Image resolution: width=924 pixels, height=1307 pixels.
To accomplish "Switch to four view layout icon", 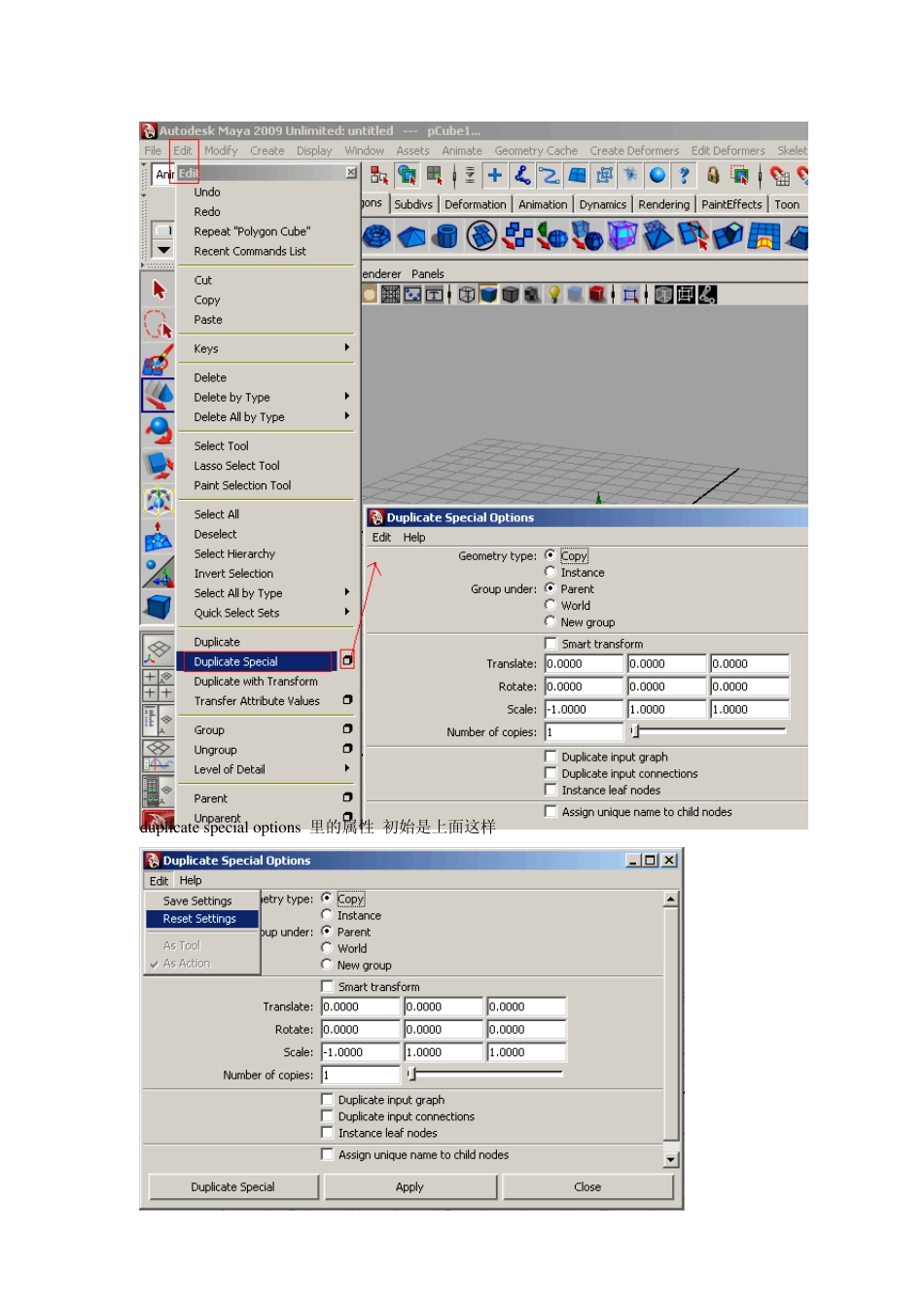I will pos(159,685).
